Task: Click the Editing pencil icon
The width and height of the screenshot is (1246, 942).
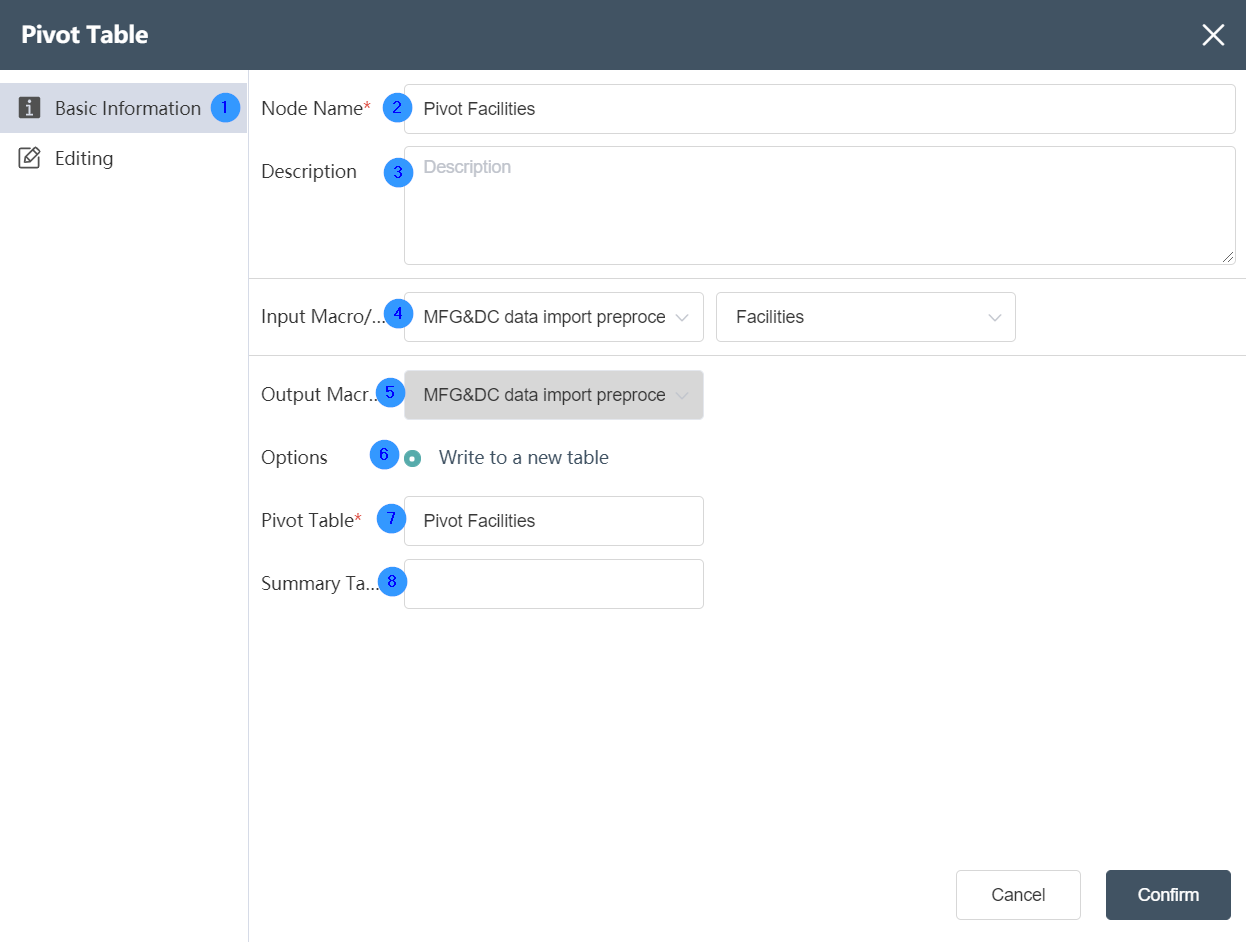Action: 30,158
